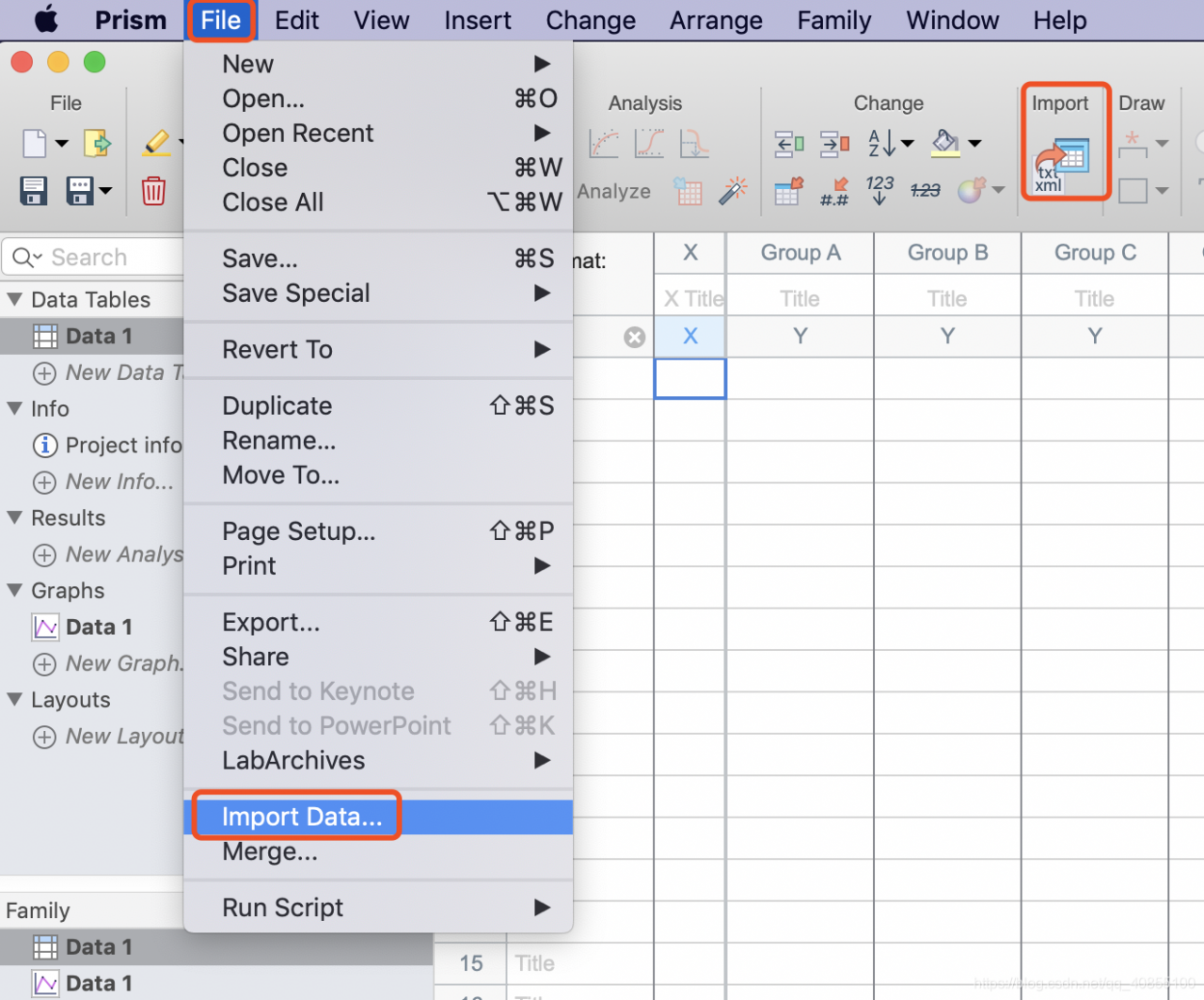Image resolution: width=1204 pixels, height=1000 pixels.
Task: Open dropdown arrow next to sort icon
Action: [x=907, y=144]
